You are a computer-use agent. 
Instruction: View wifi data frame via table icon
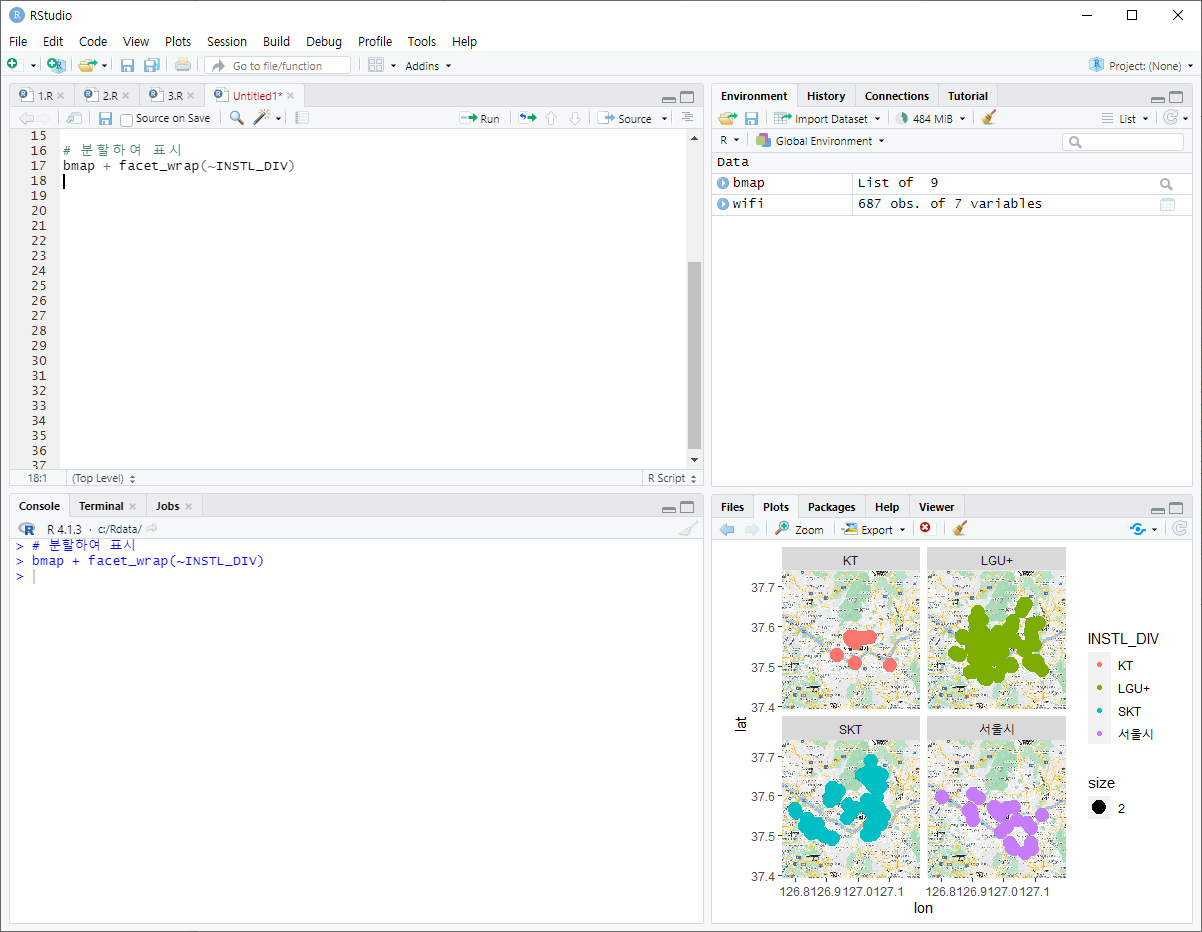1167,204
